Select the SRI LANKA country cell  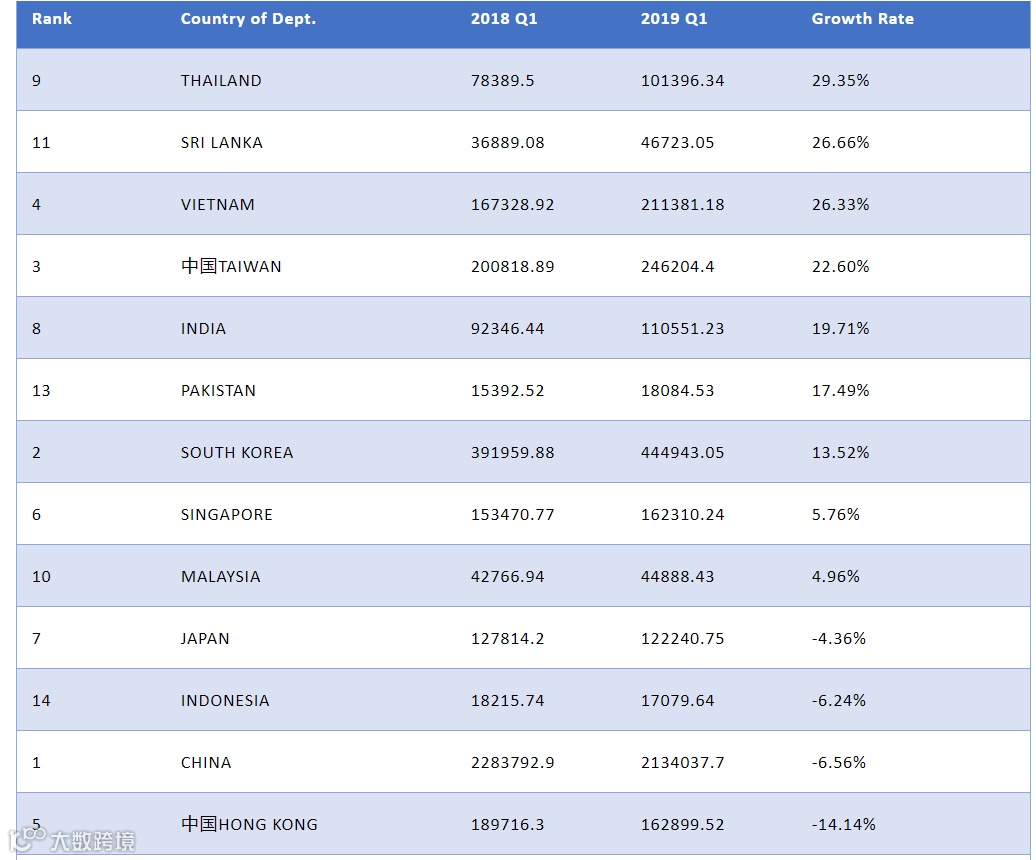(x=222, y=143)
